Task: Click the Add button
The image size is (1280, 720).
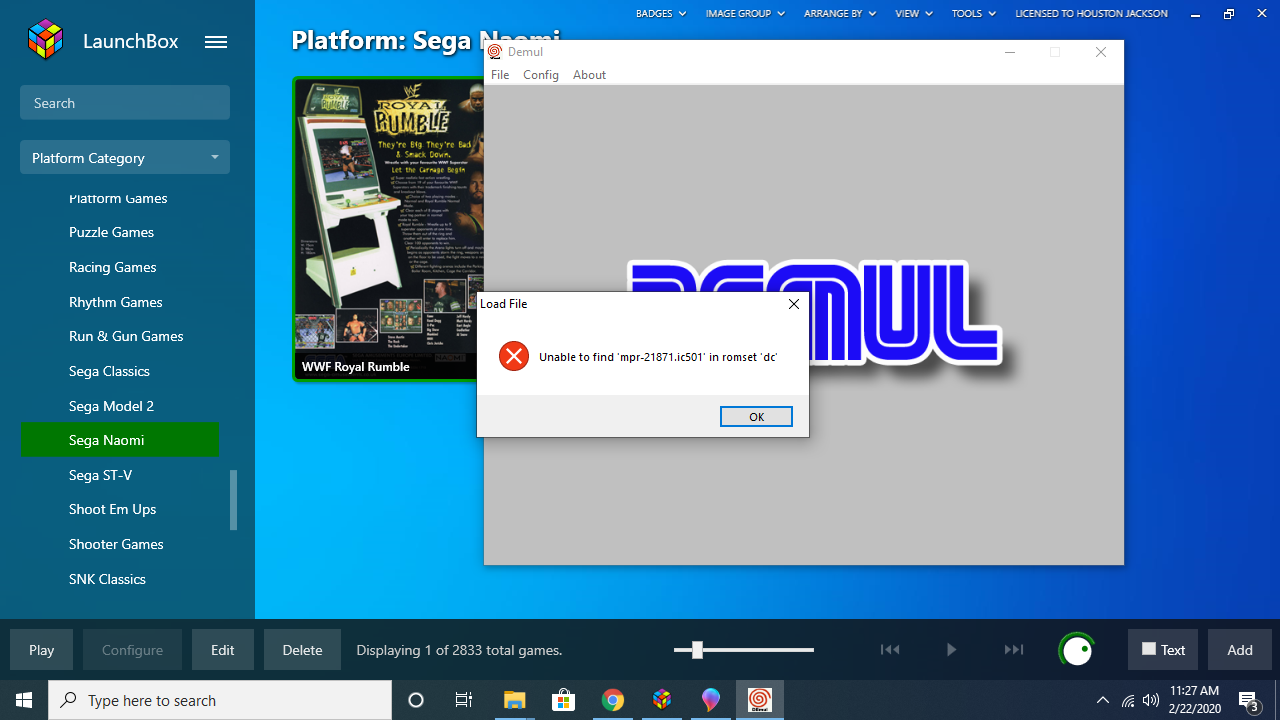Action: (x=1240, y=650)
